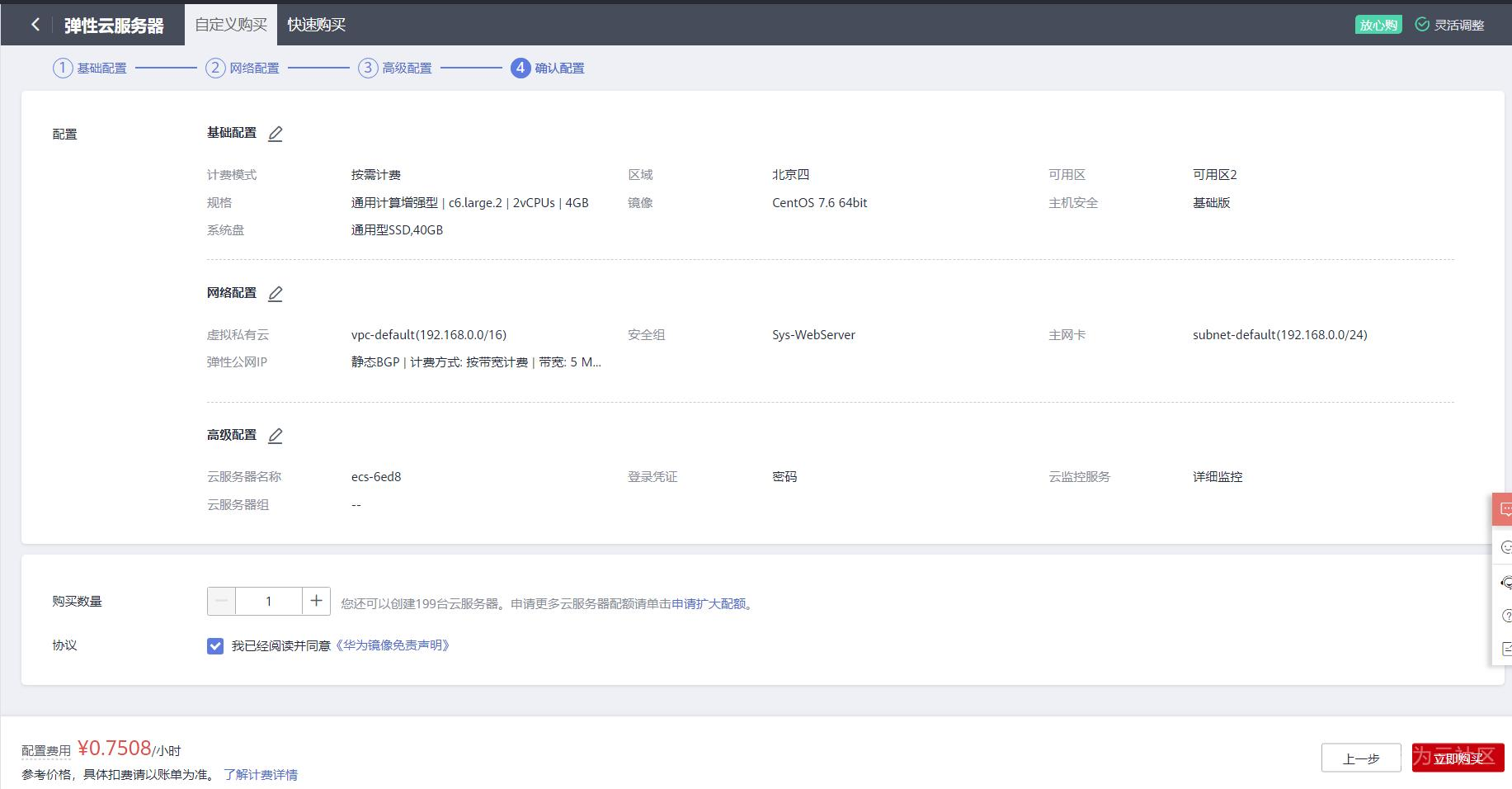The height and width of the screenshot is (789, 1512).
Task: Click the 灵活调整 check-circle icon
Action: pos(1422,25)
